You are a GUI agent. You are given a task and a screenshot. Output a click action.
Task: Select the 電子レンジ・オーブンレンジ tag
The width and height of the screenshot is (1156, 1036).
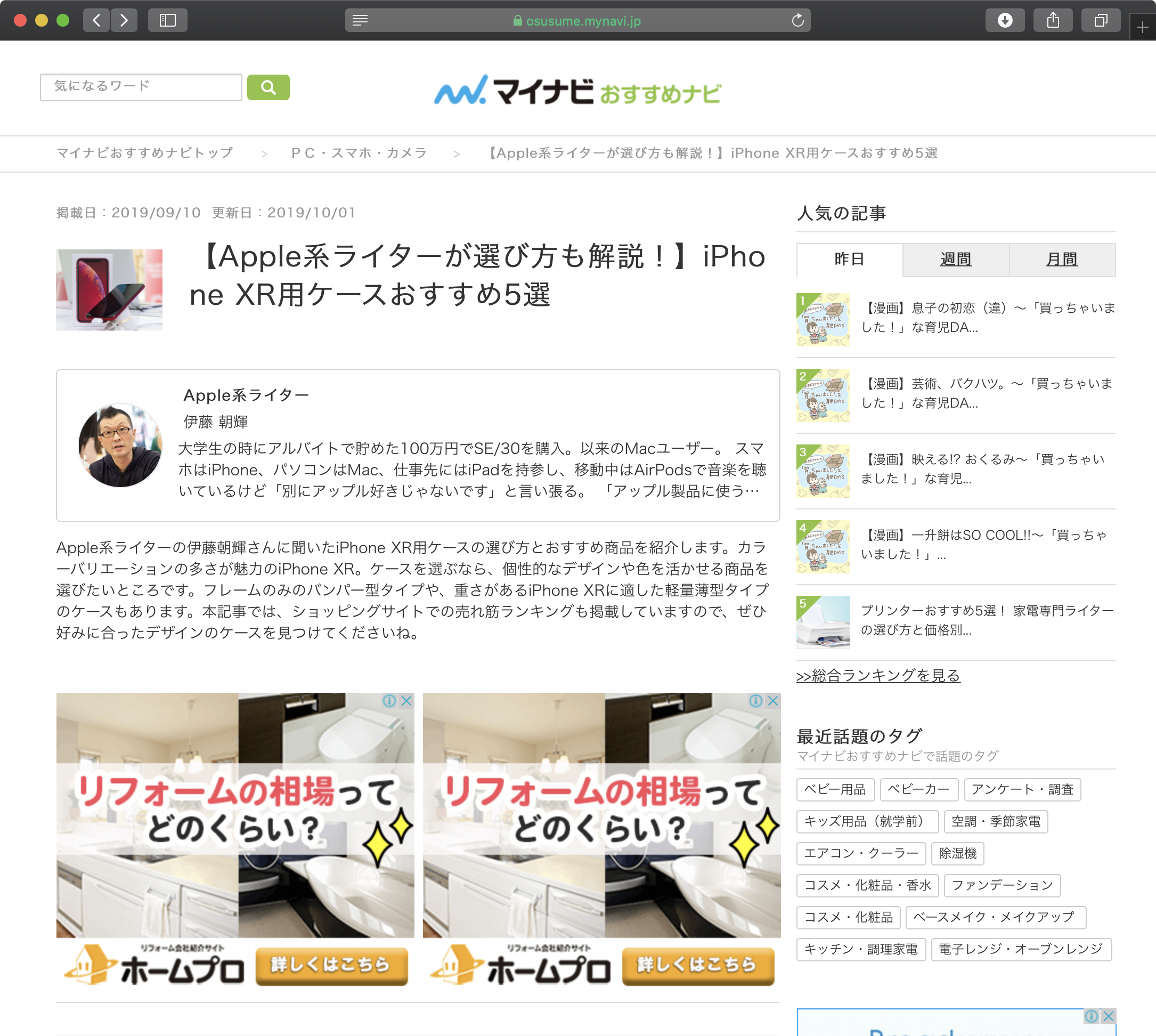1022,949
